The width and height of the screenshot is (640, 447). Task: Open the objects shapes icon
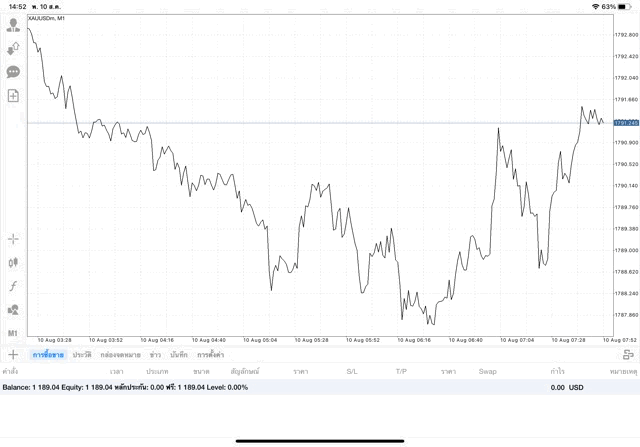click(13, 309)
